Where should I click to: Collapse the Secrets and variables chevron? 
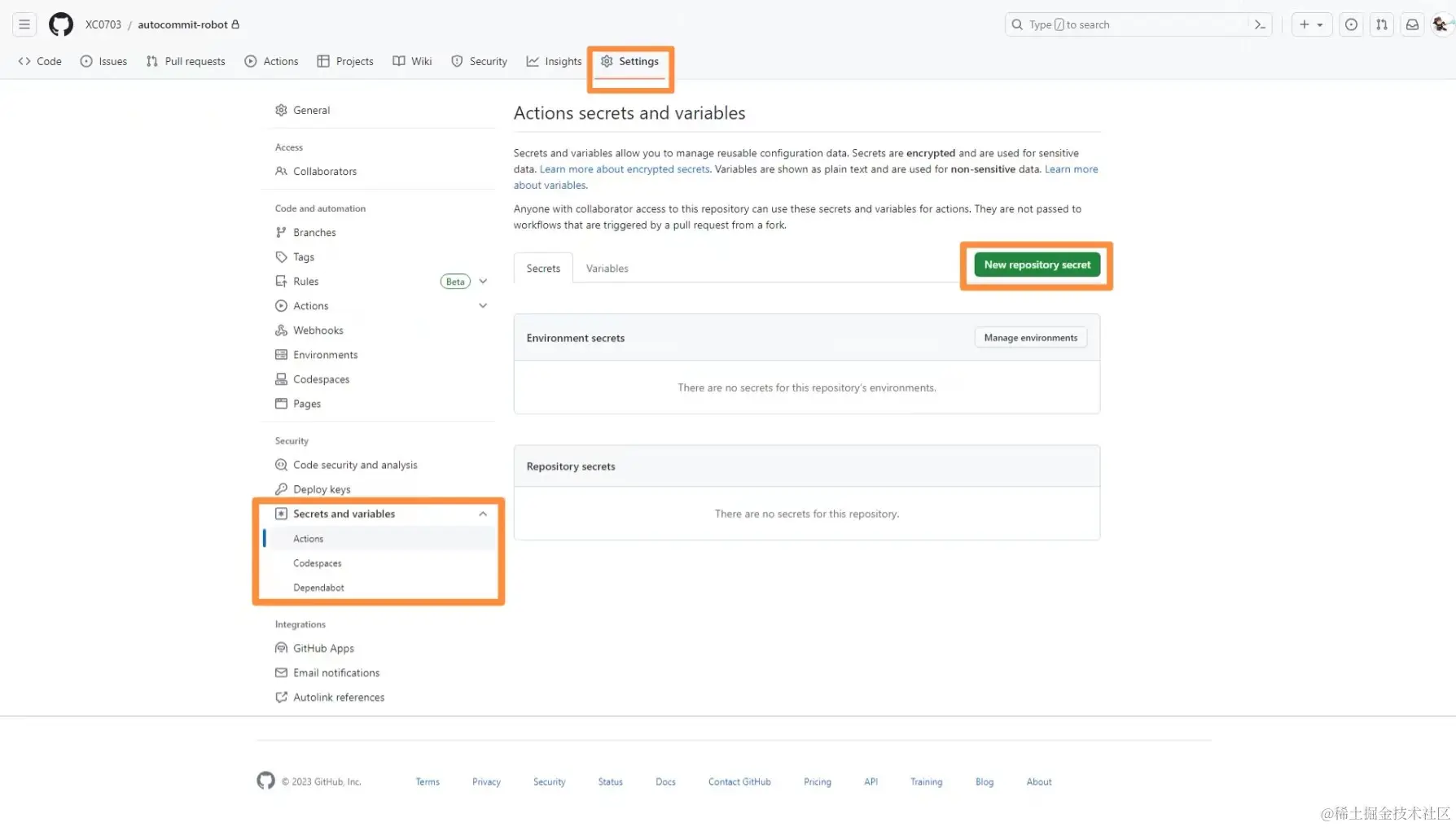(x=483, y=514)
